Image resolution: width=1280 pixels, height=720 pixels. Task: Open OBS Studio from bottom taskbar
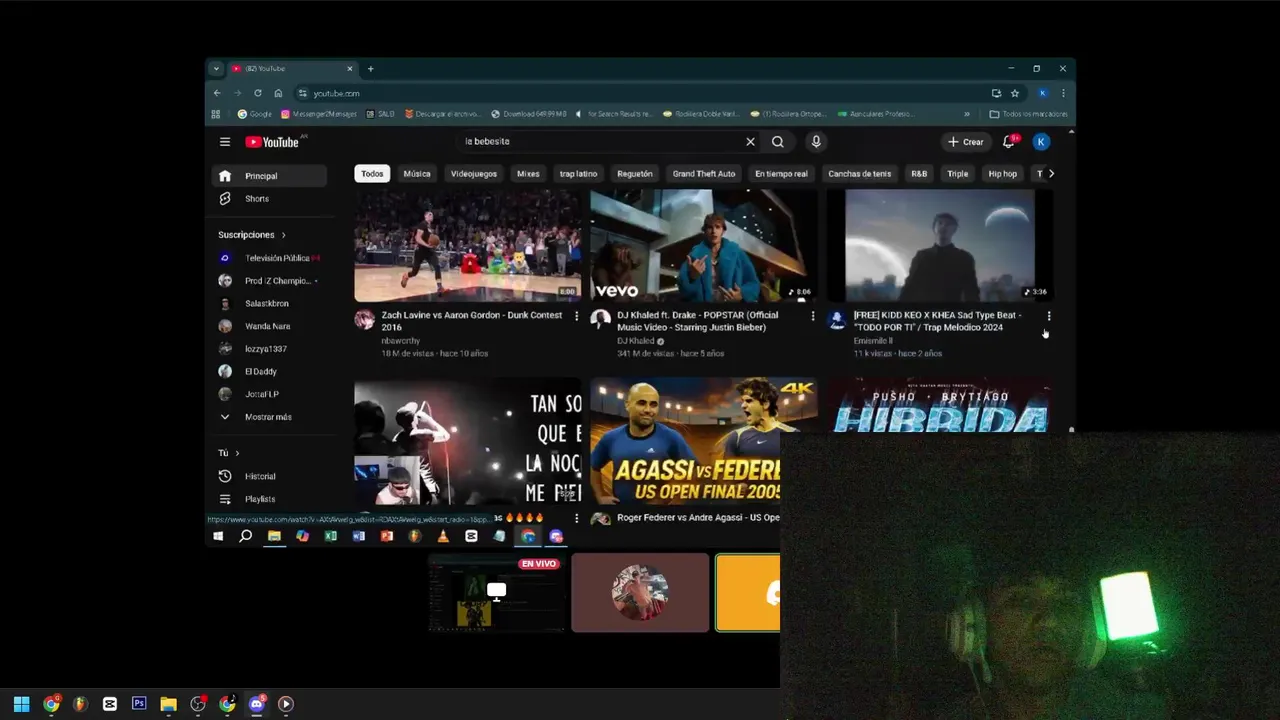tap(198, 704)
